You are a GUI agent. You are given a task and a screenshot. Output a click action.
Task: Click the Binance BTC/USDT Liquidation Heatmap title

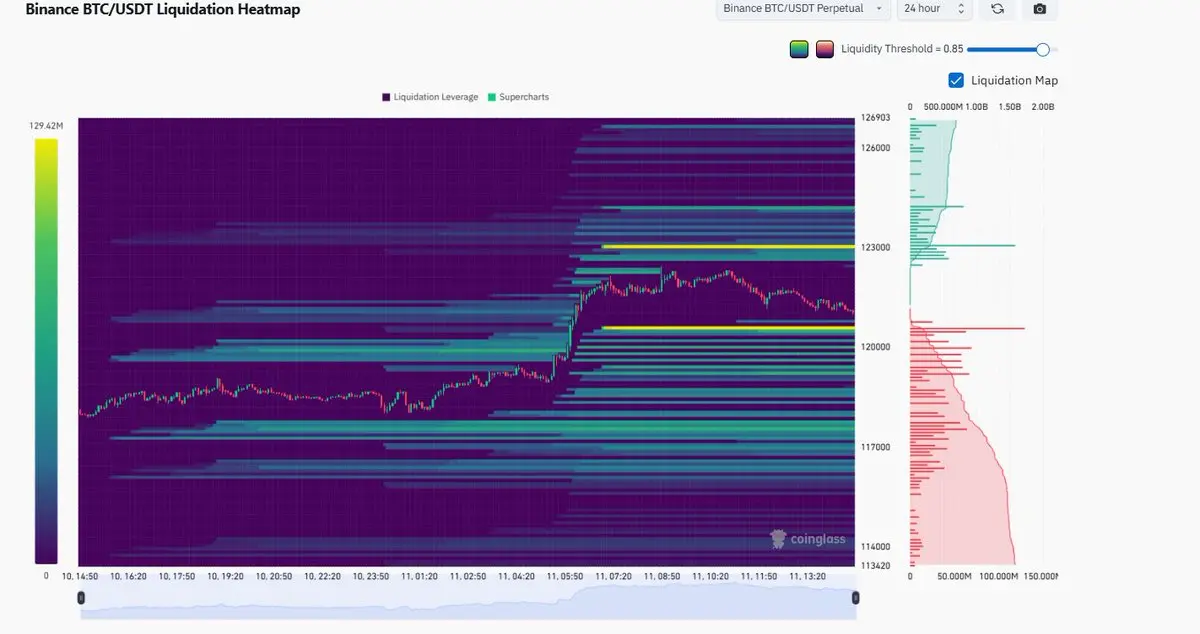pyautogui.click(x=162, y=9)
